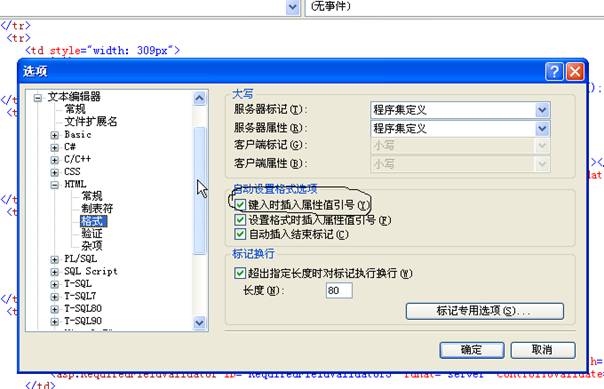This screenshot has height=389, width=604.
Task: Open the (无事件) dropdown in the editor
Action: point(455,7)
